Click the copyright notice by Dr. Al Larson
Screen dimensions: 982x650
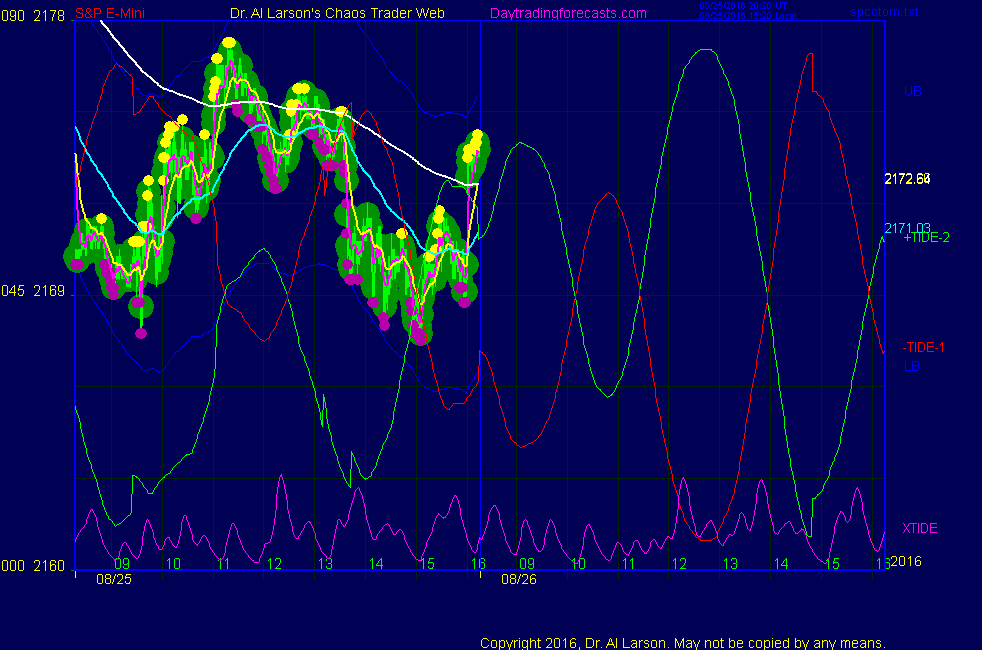point(683,643)
